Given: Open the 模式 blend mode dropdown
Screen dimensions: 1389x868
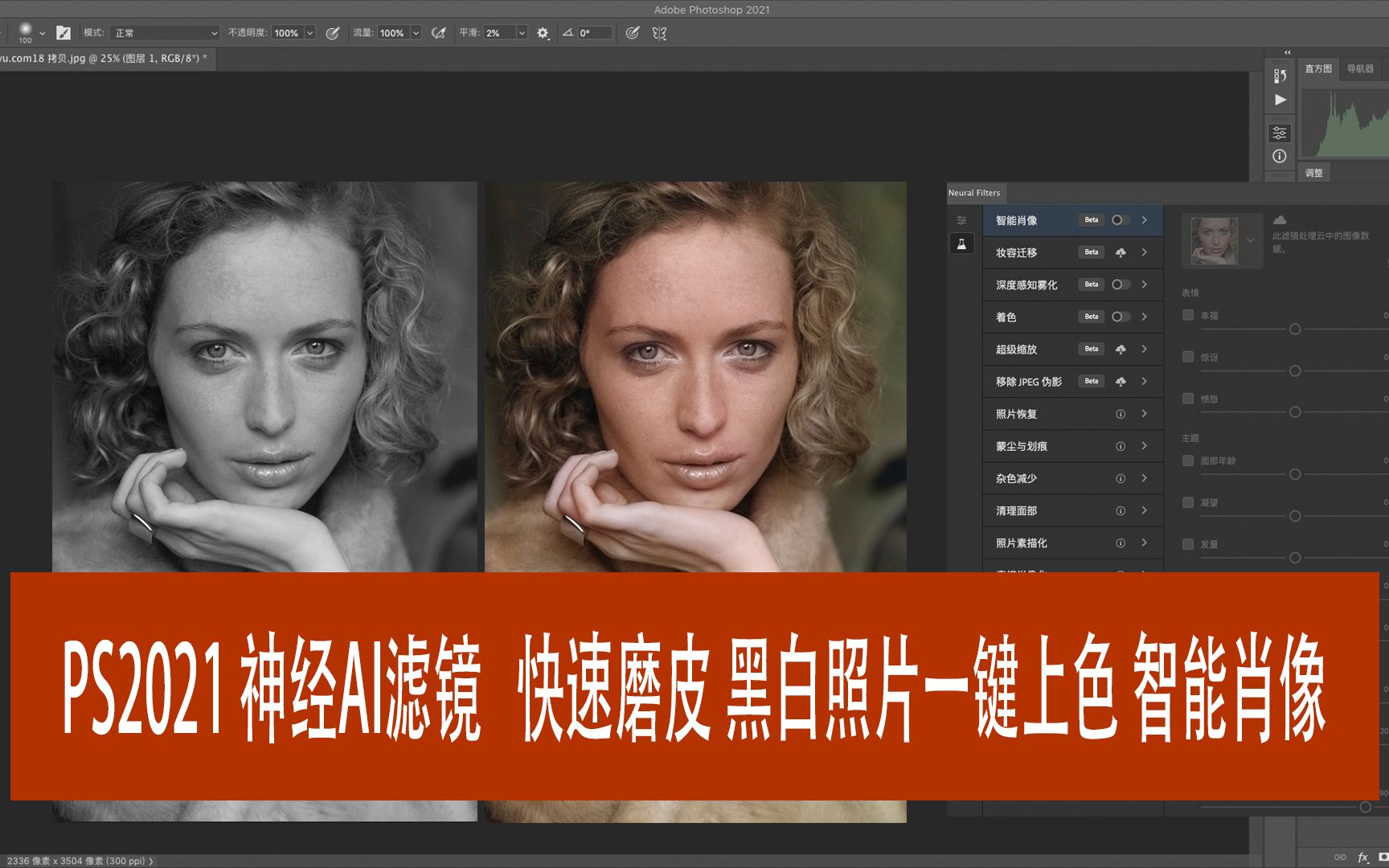Looking at the screenshot, I should pyautogui.click(x=165, y=33).
